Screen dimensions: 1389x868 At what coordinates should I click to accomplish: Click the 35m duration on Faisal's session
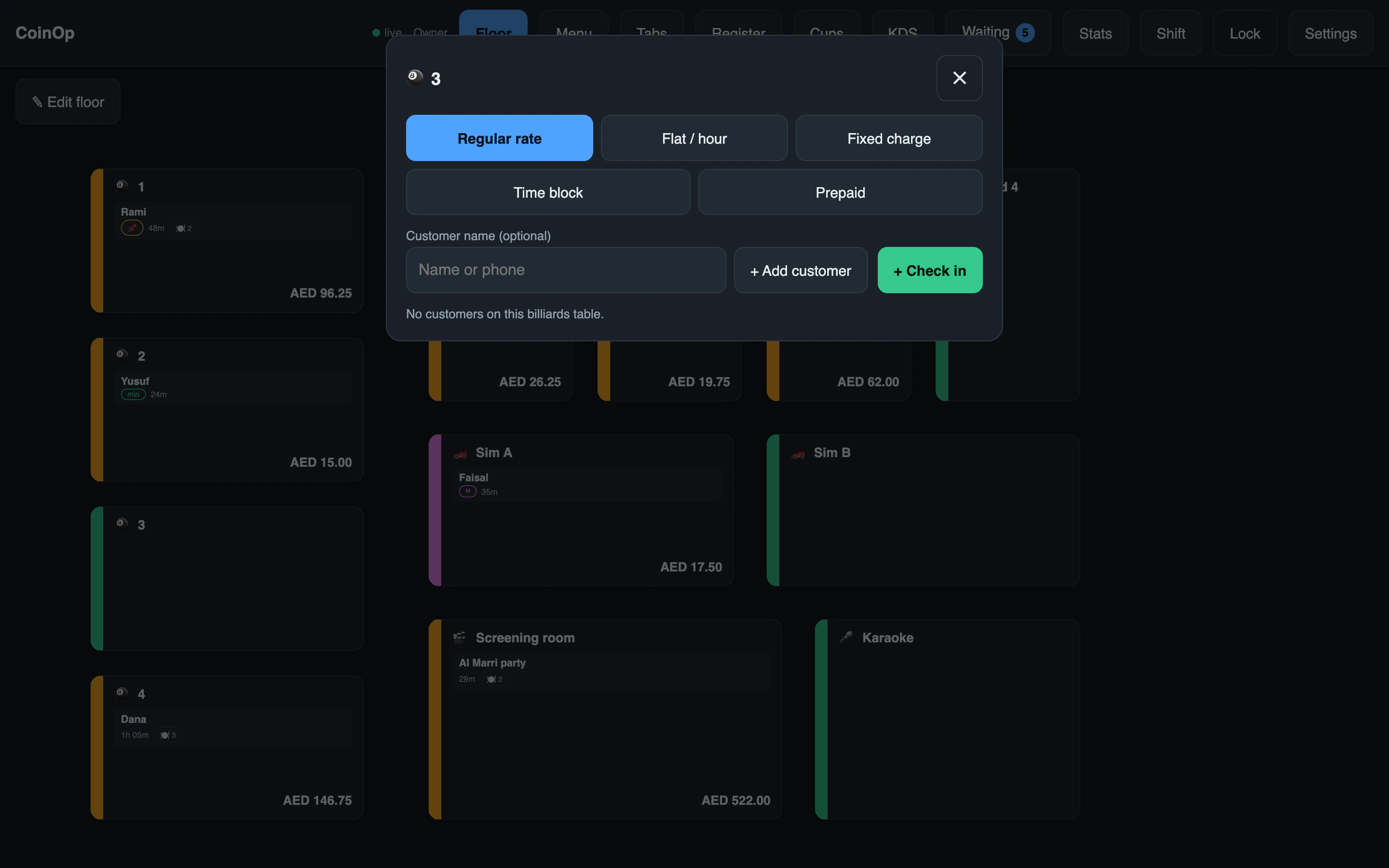coord(489,492)
